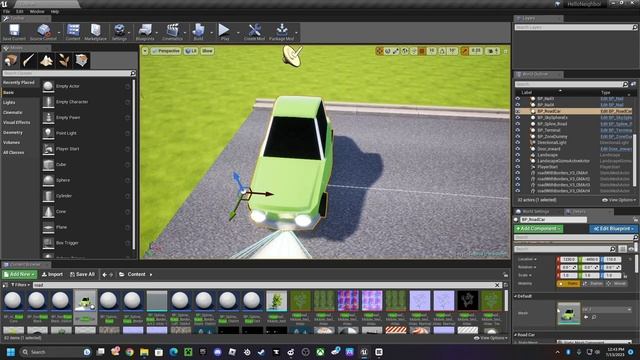The width and height of the screenshot is (640, 360).
Task: Click the Cinematics toolbar icon
Action: (x=172, y=32)
